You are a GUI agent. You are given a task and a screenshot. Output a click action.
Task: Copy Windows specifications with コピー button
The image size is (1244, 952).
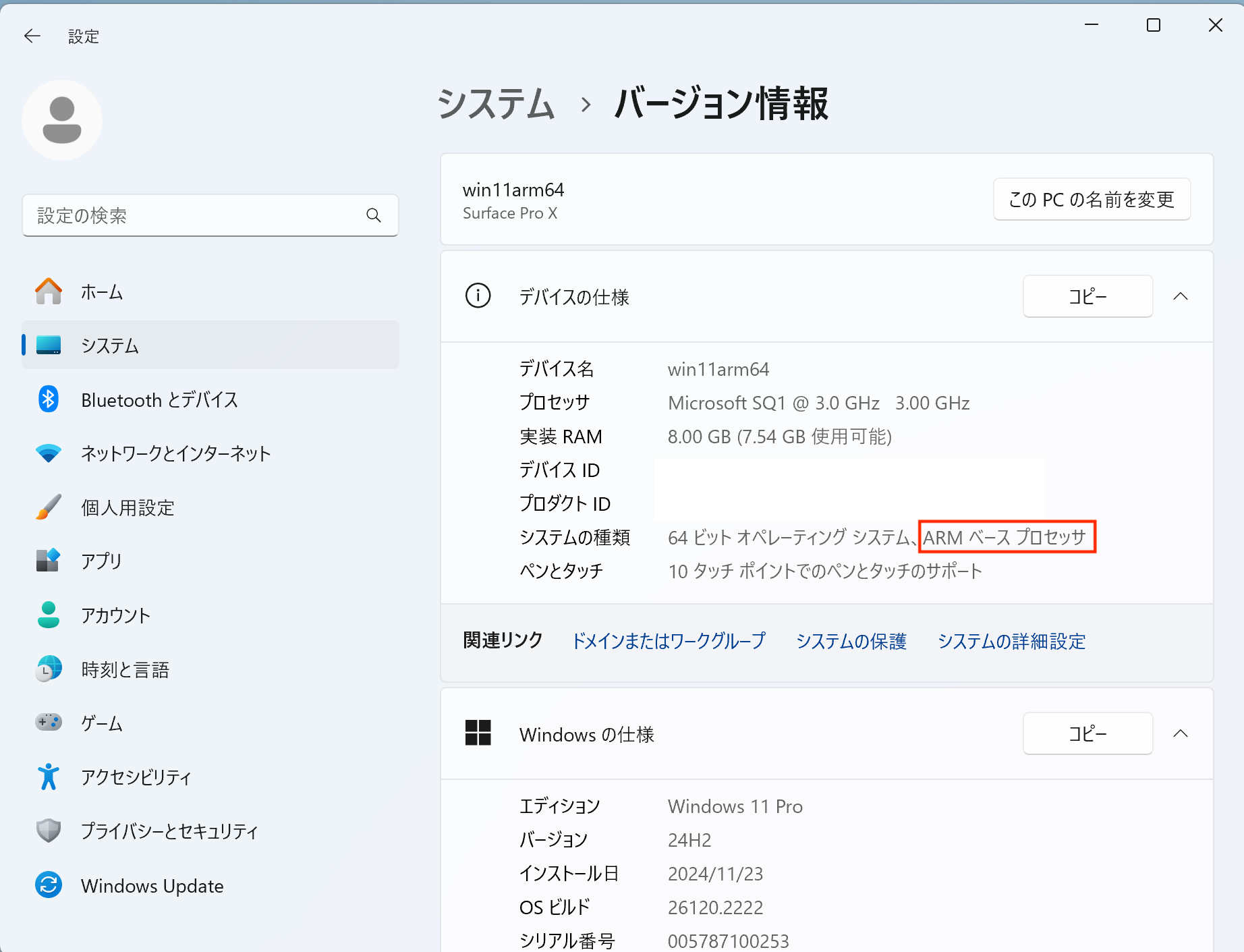pos(1087,733)
